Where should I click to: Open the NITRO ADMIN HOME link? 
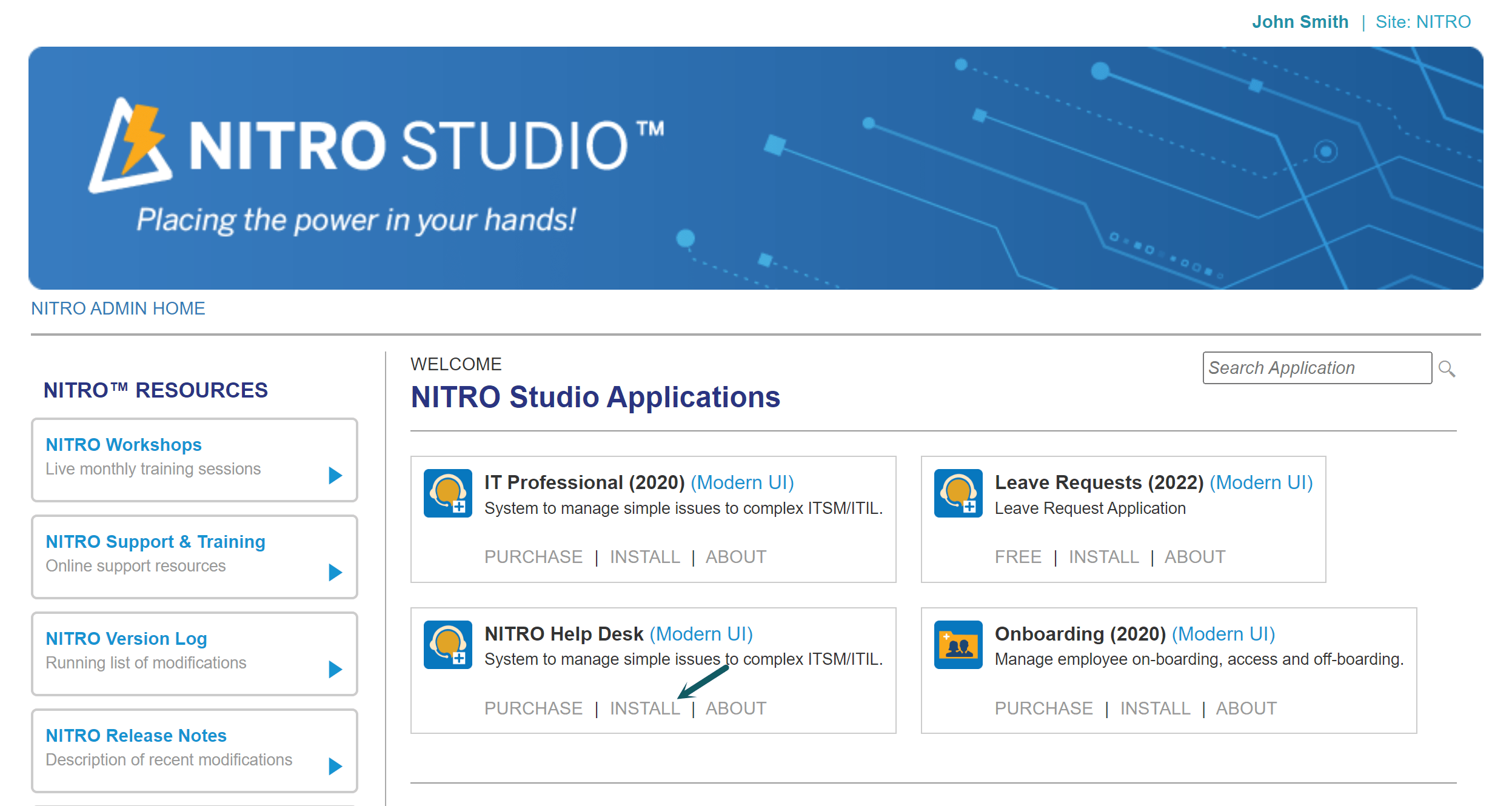click(x=118, y=308)
